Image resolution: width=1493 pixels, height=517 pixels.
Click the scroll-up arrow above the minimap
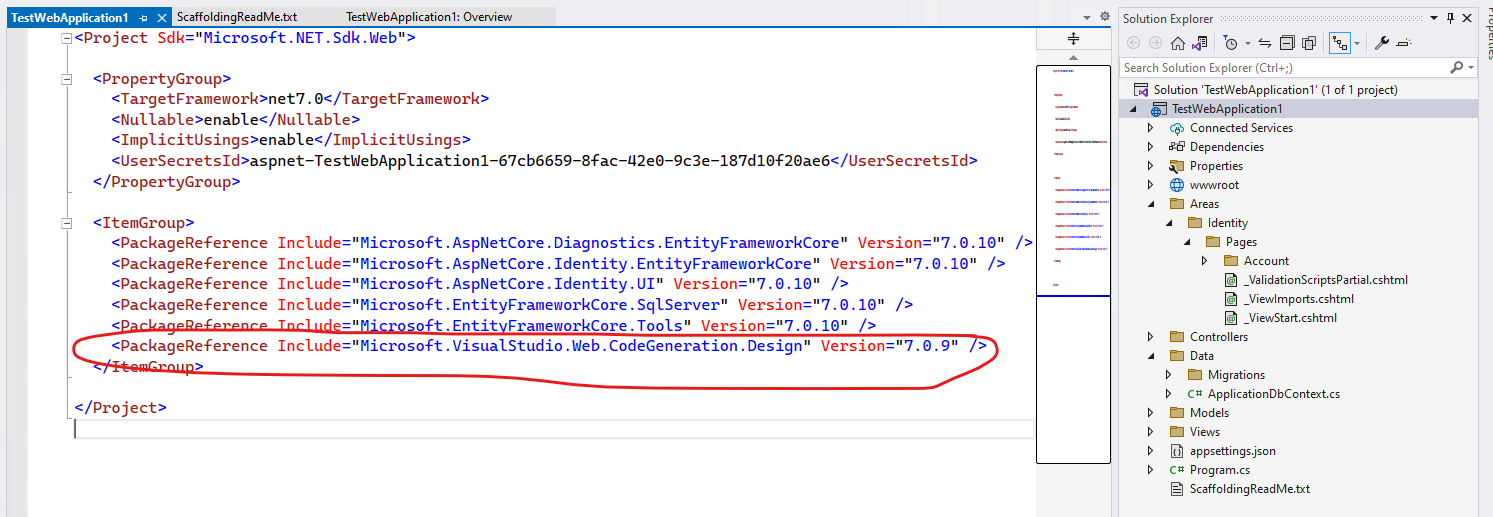(1074, 58)
